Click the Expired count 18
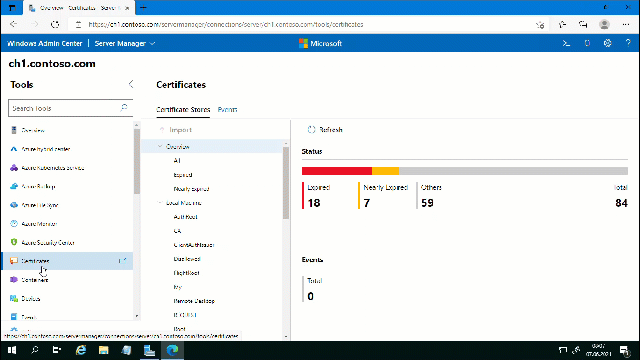 (314, 203)
